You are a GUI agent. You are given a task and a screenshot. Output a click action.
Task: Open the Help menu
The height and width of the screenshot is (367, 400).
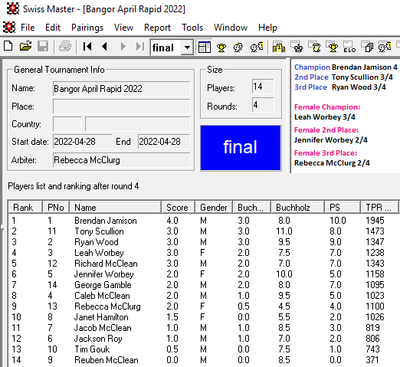[268, 28]
